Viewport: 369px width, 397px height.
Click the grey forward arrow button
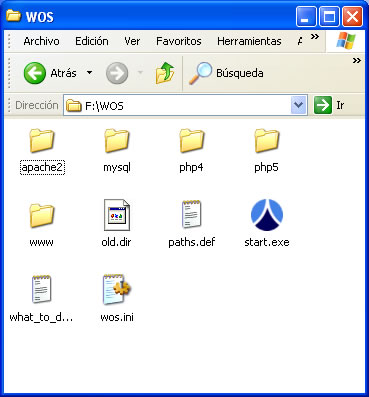(117, 73)
